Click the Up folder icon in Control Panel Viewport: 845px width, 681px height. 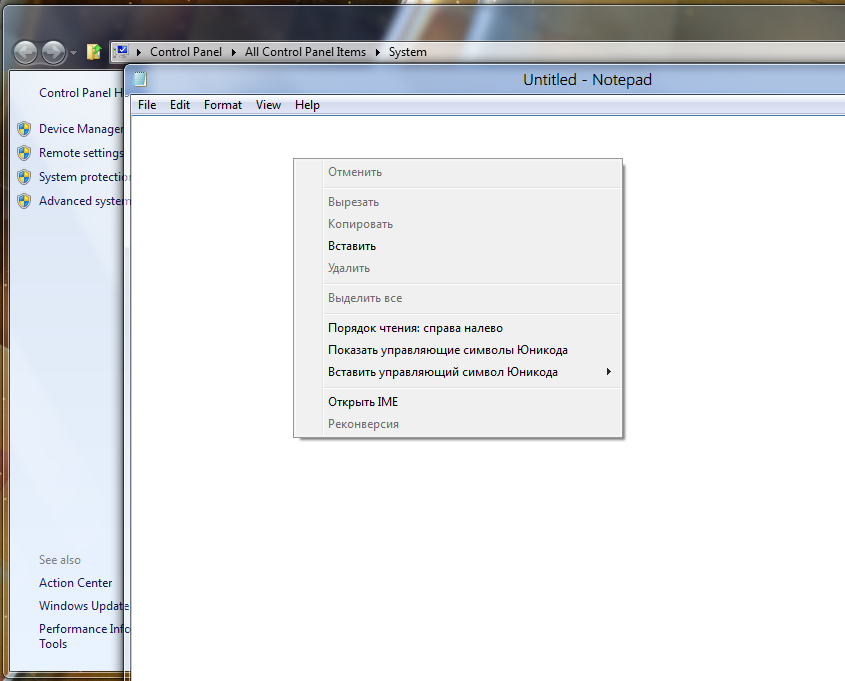94,52
